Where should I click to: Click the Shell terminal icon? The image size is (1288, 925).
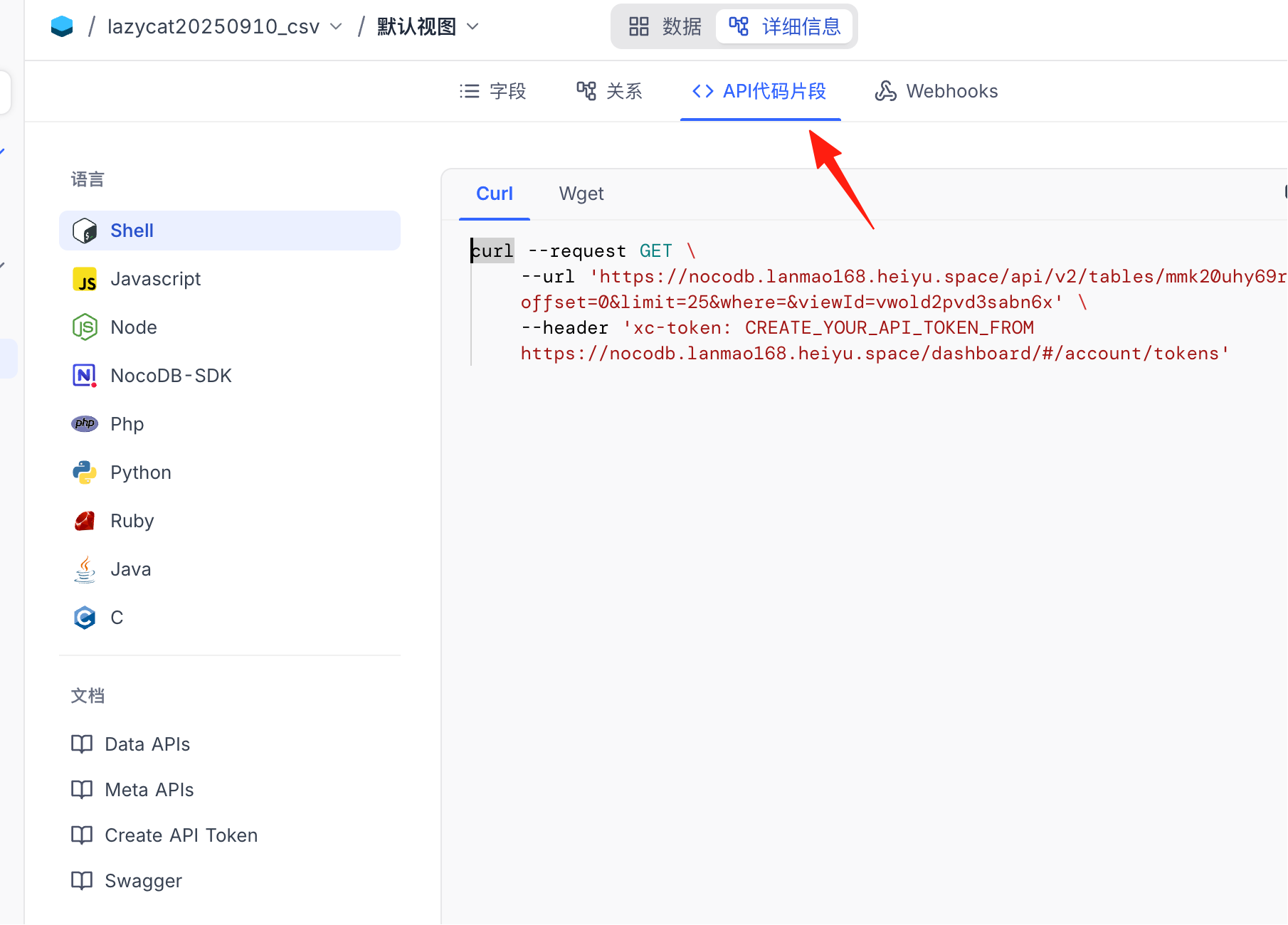85,231
